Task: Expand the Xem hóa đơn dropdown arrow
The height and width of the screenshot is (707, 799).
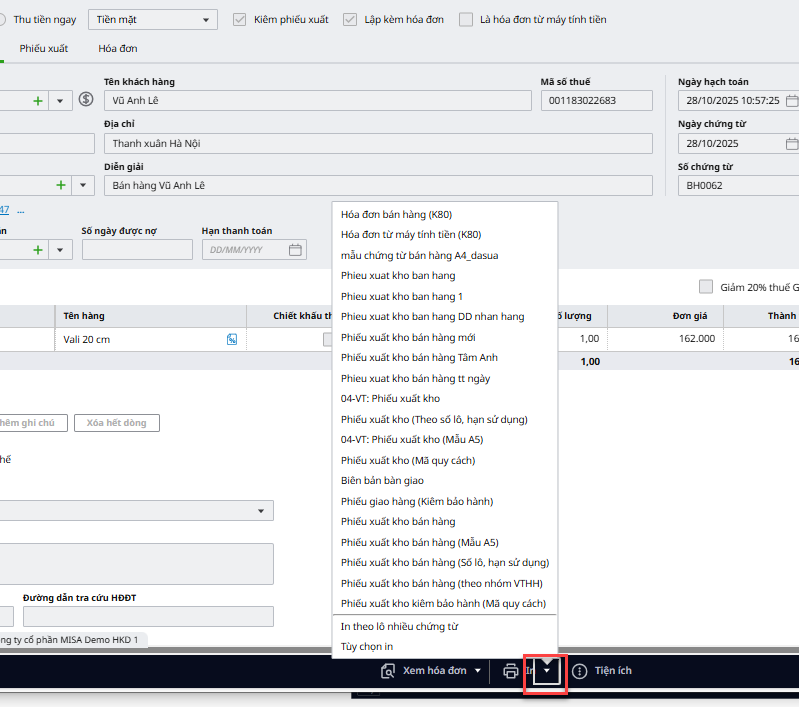Action: [478, 671]
